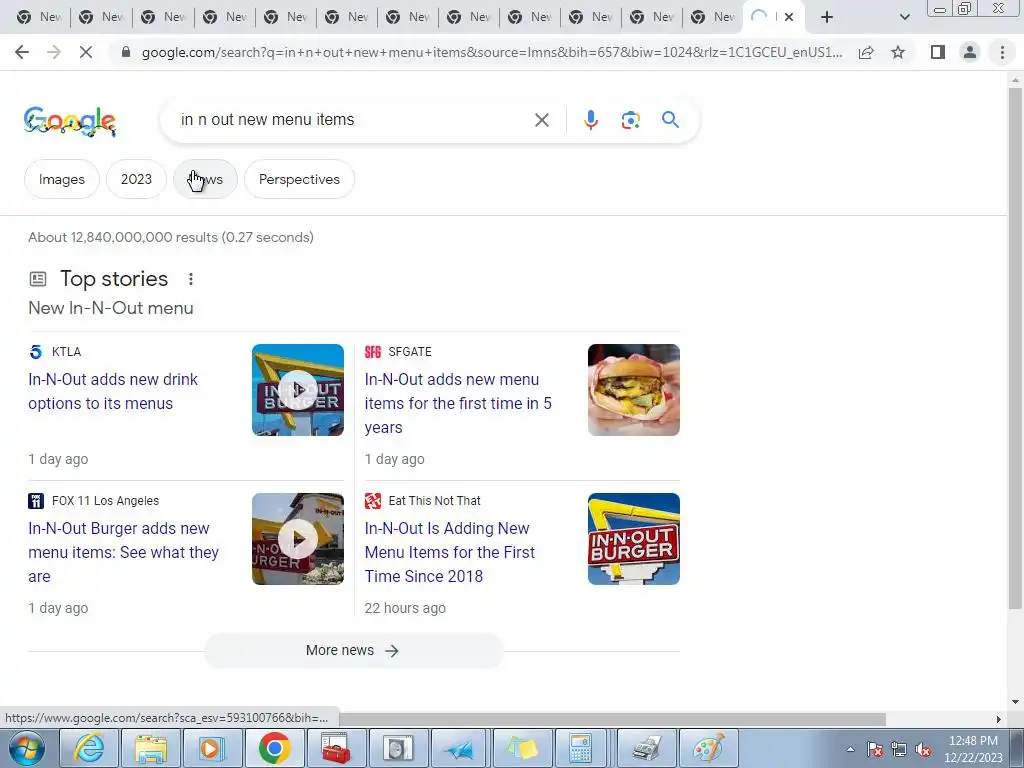Open a new tab with plus button
The height and width of the screenshot is (768, 1024).
(x=827, y=17)
